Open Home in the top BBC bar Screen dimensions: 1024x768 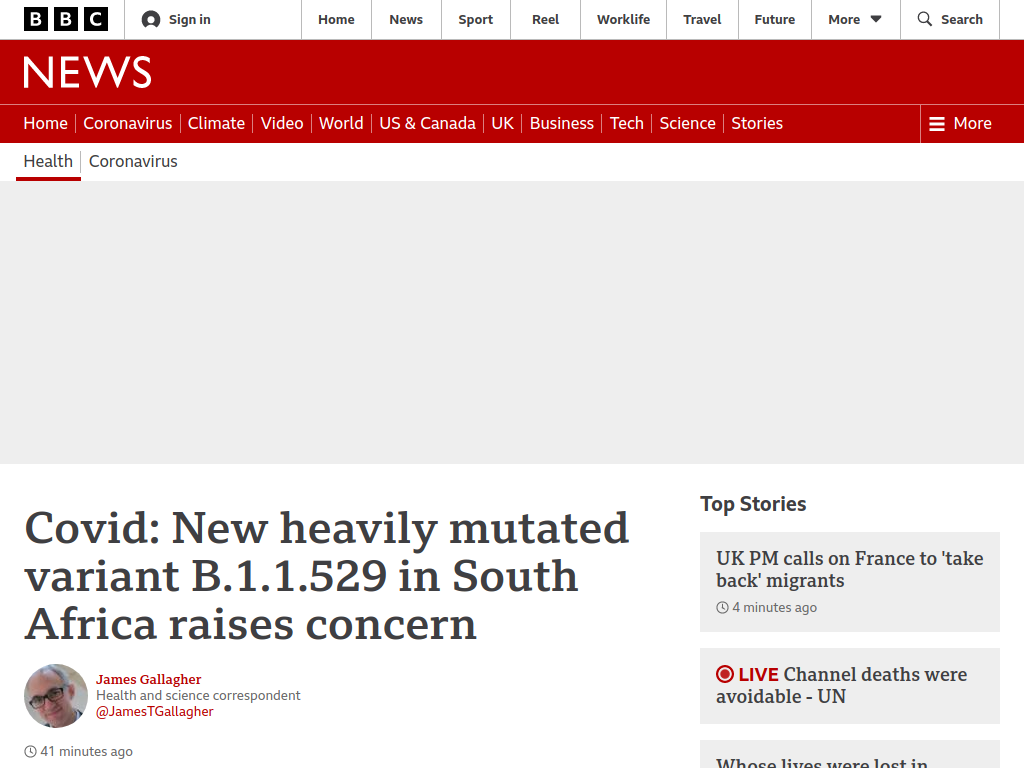[x=336, y=20]
